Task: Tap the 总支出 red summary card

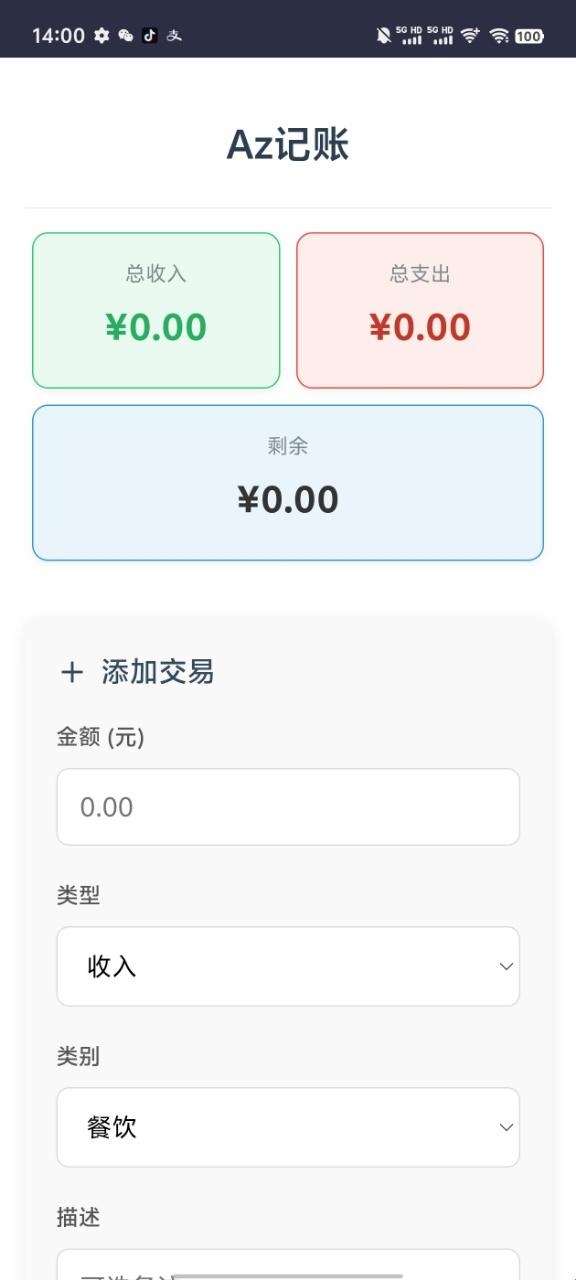Action: 420,310
